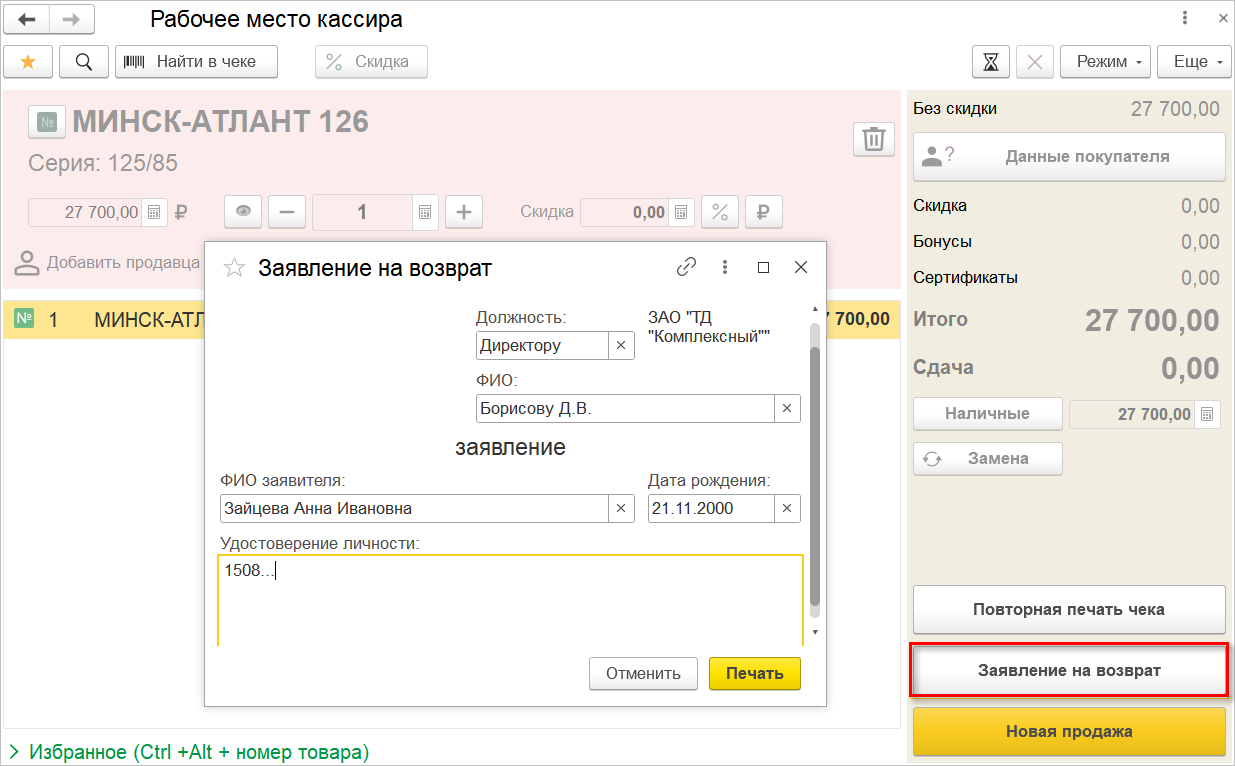Clear the 'Дата рождения' field

787,508
